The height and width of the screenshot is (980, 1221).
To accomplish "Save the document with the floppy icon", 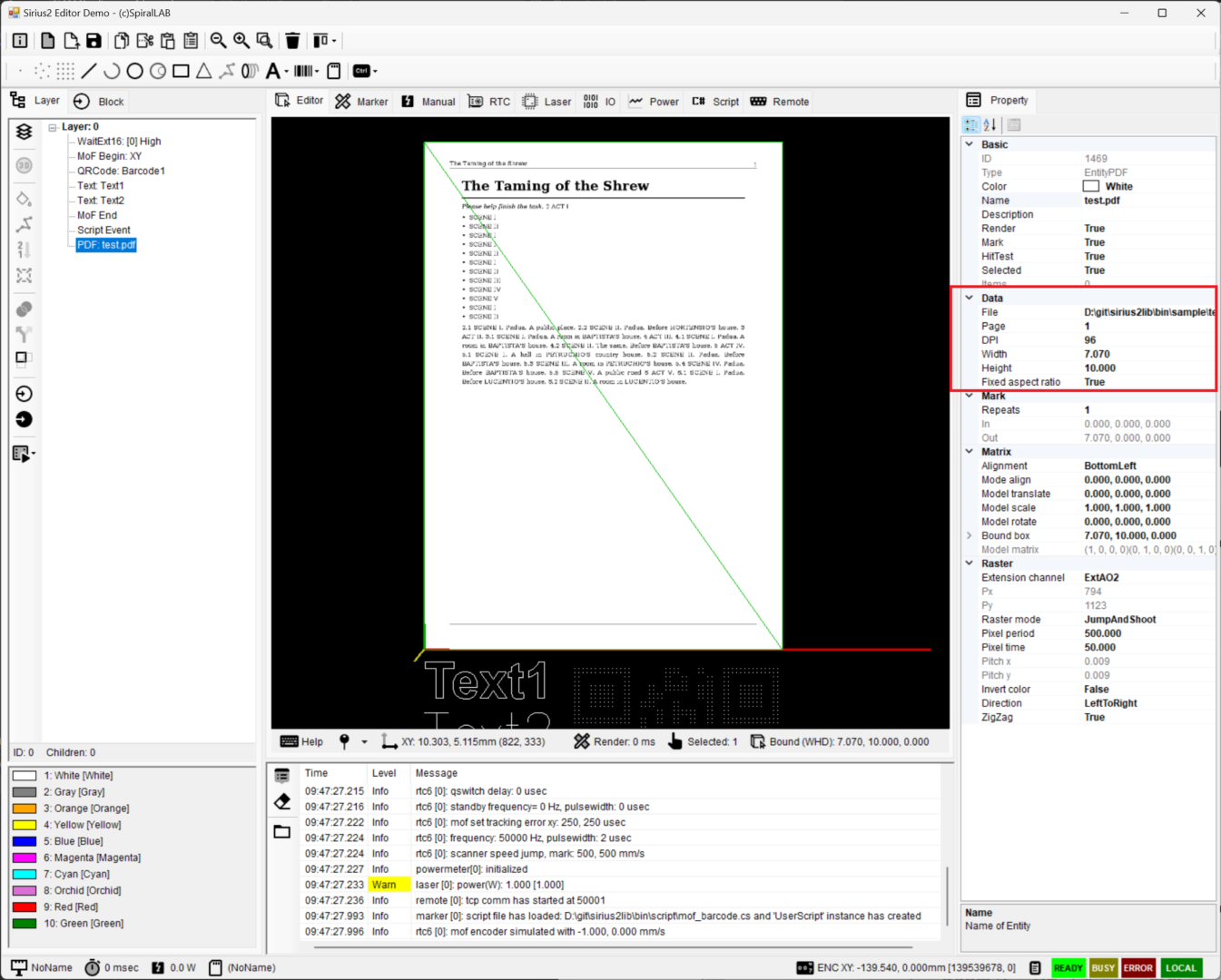I will pos(94,40).
